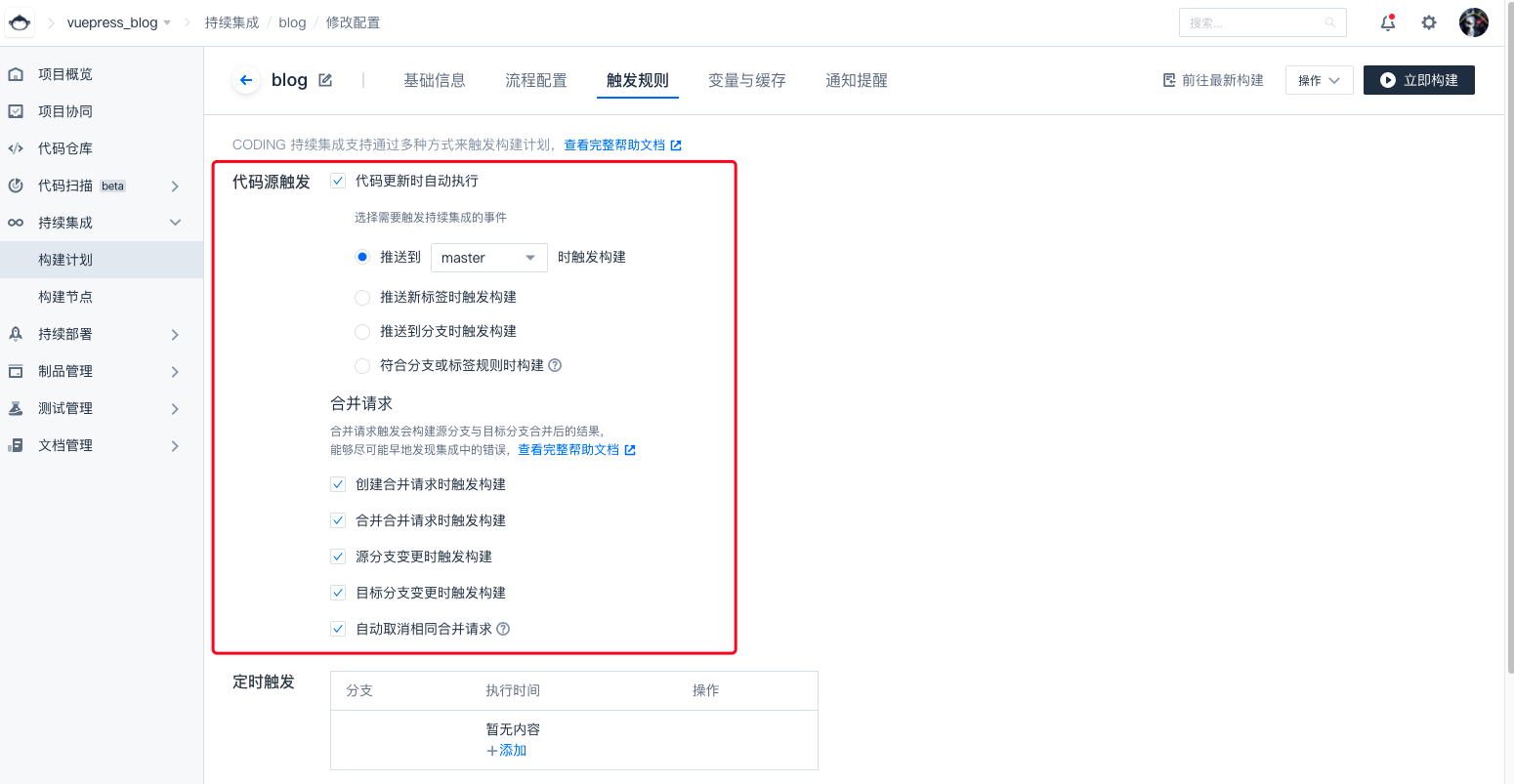Click the help icon beside 自动取消相同合并请求

point(503,629)
